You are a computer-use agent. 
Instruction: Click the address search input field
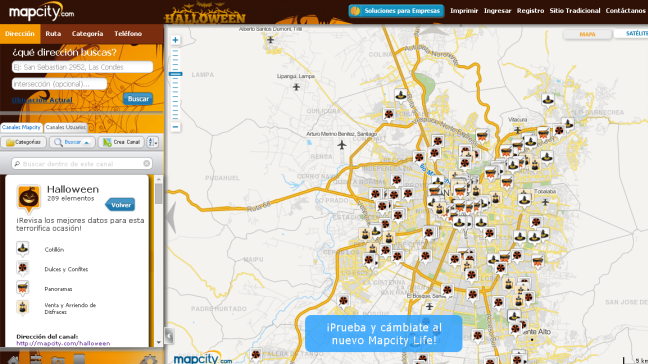click(82, 67)
